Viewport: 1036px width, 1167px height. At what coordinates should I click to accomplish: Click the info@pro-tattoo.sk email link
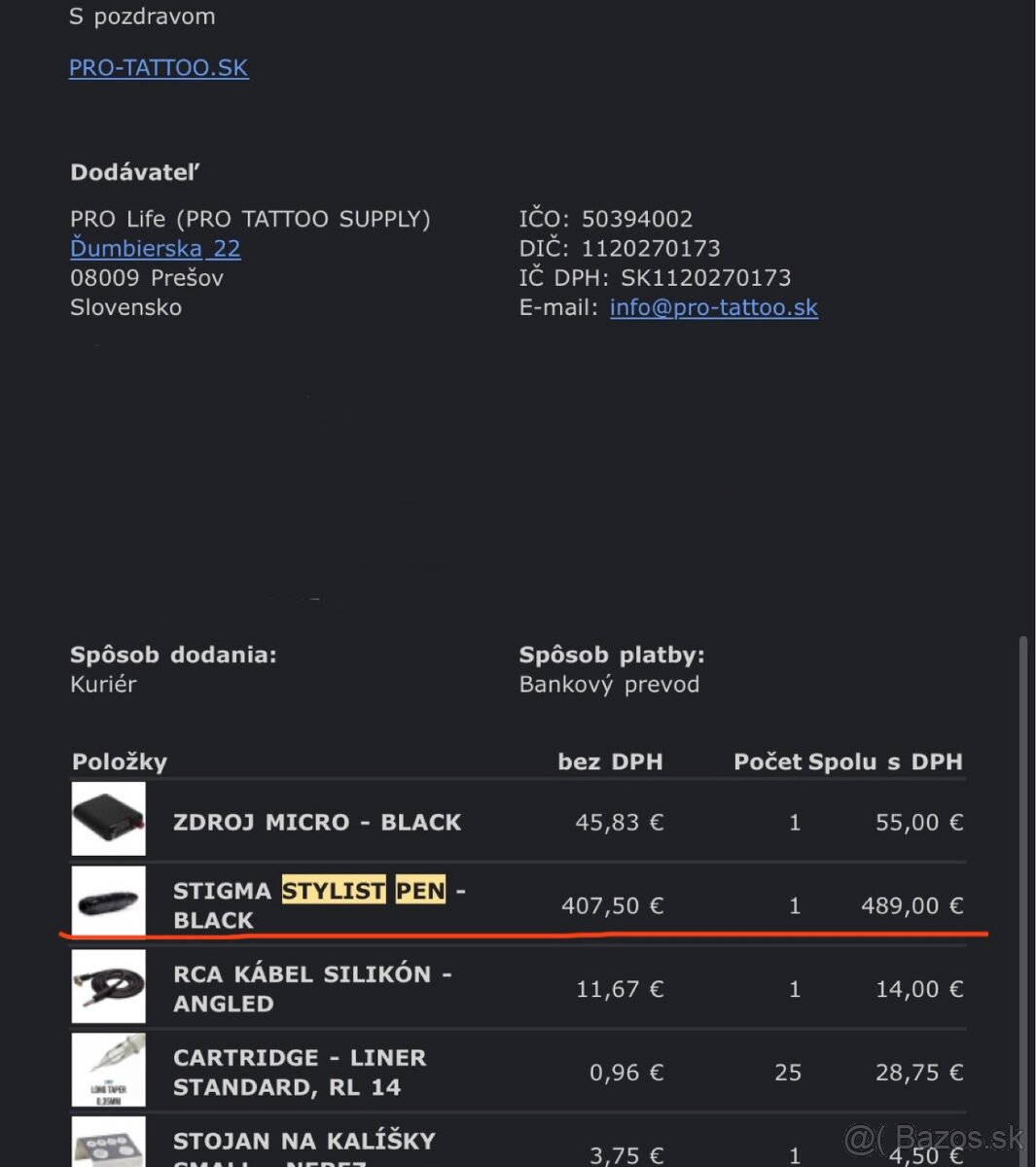(x=713, y=307)
